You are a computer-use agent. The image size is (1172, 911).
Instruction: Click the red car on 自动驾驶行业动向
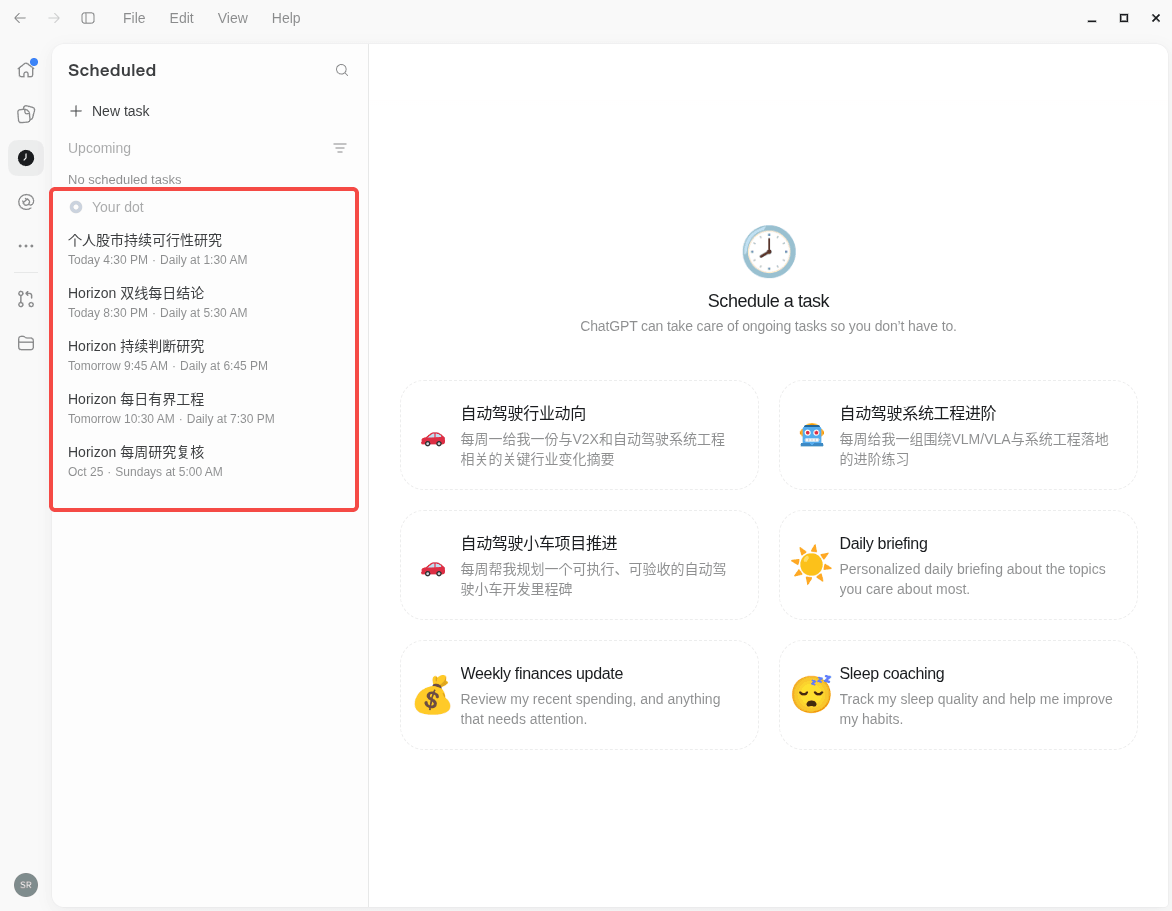pyautogui.click(x=433, y=437)
